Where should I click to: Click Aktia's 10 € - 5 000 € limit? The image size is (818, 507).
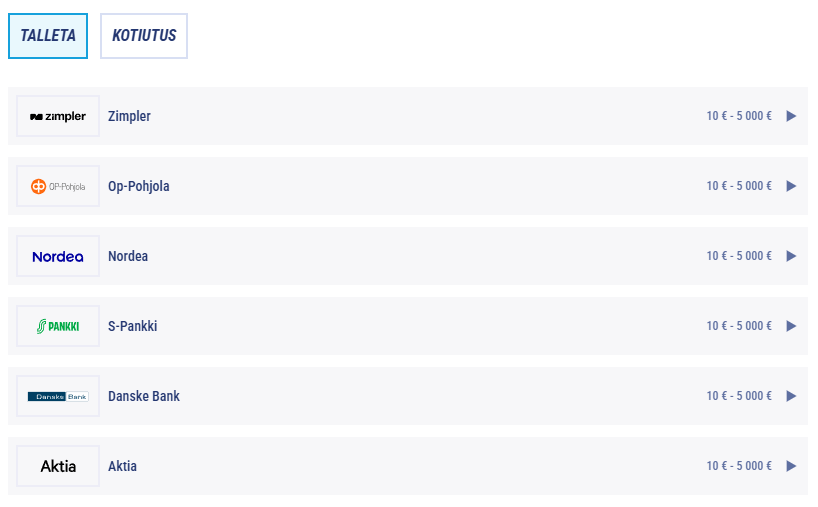coord(739,466)
